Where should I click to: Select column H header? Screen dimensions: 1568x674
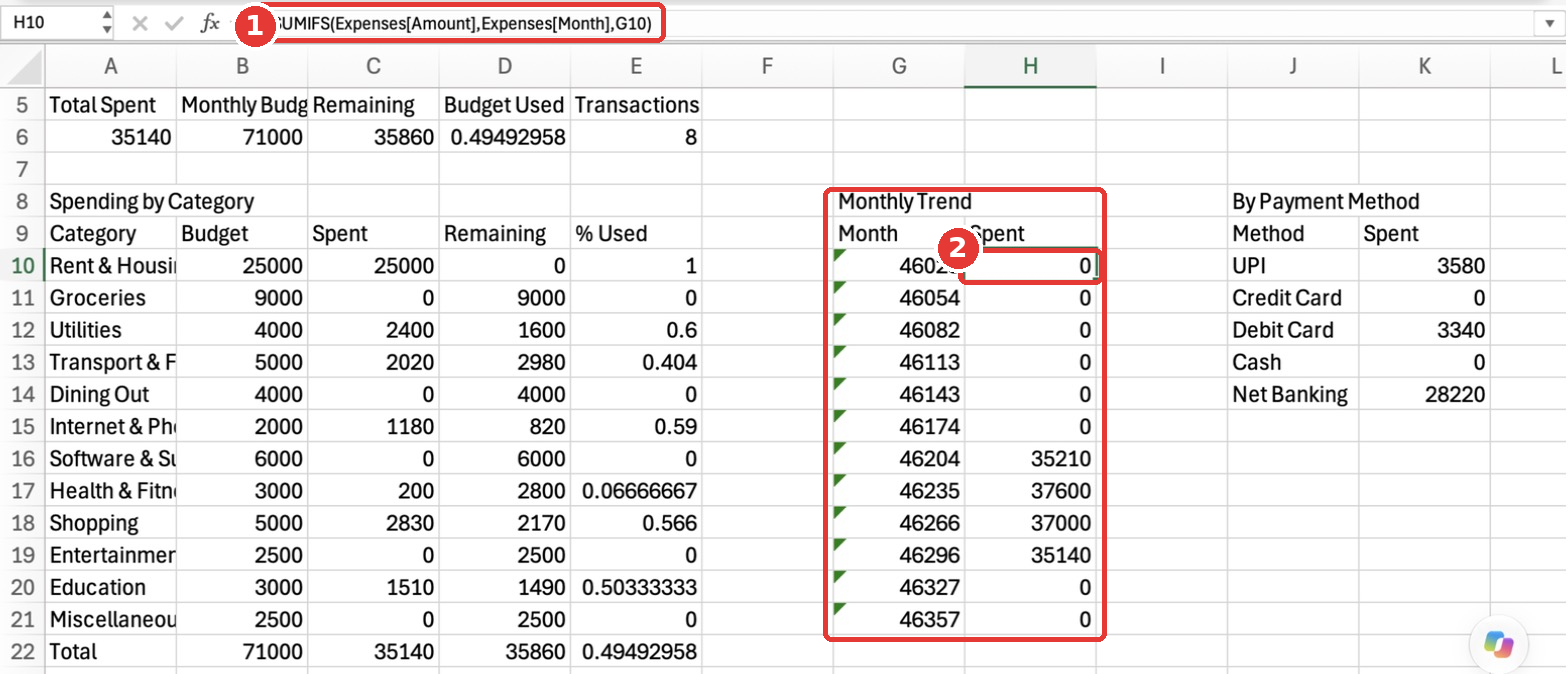pyautogui.click(x=1030, y=67)
